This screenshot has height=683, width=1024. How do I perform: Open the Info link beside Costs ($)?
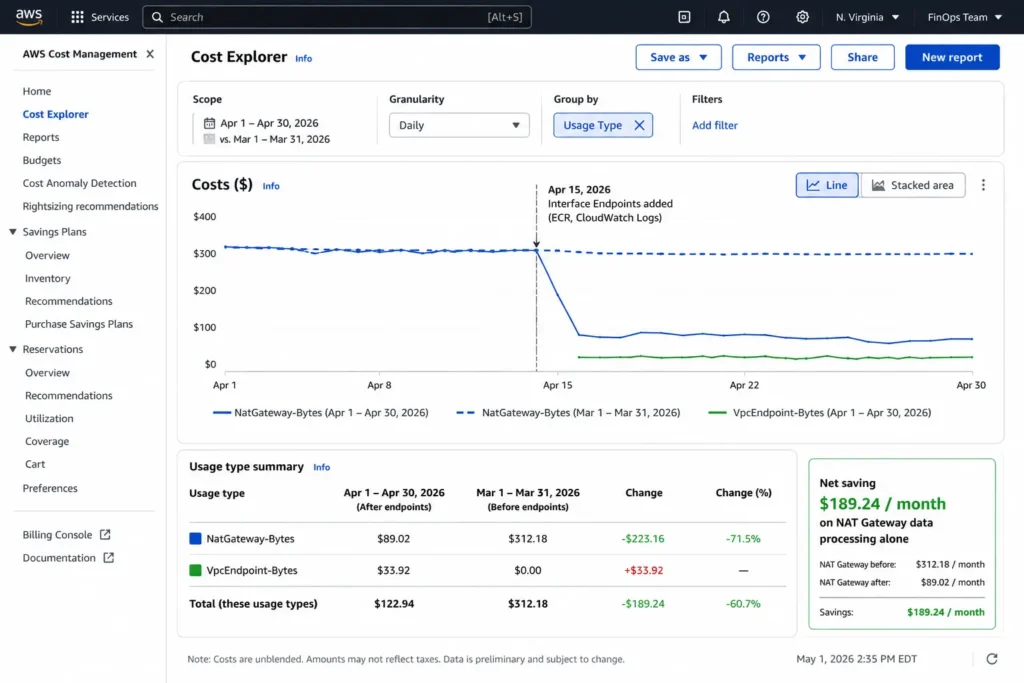point(271,186)
